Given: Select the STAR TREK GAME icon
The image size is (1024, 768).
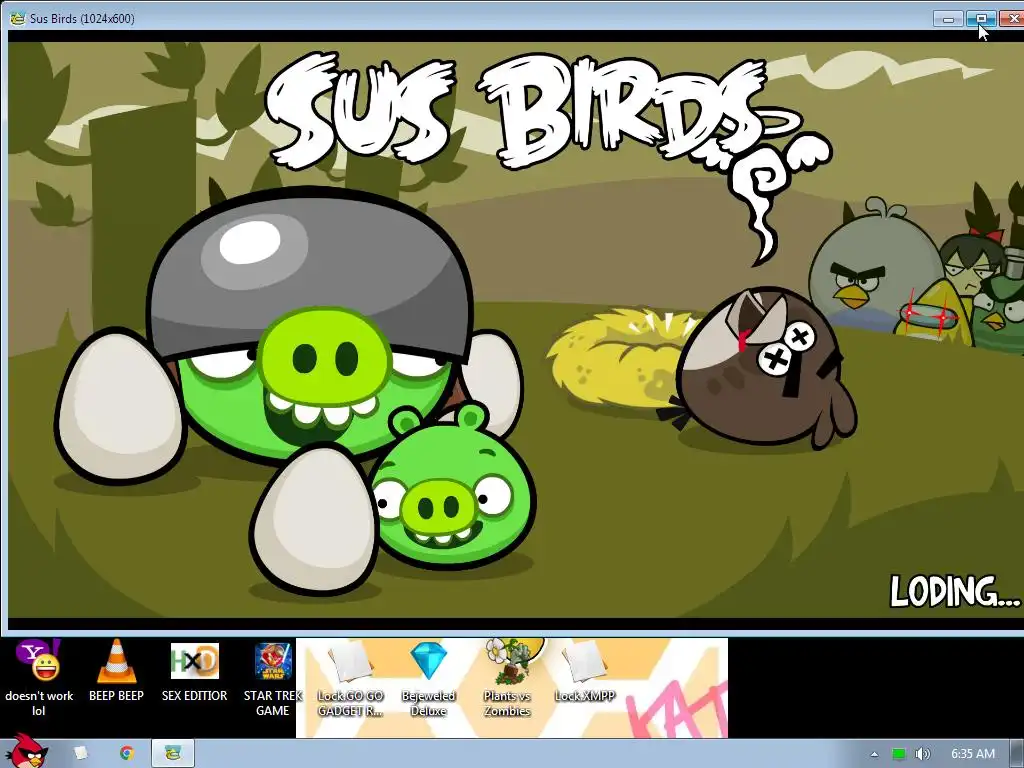Looking at the screenshot, I should (273, 679).
